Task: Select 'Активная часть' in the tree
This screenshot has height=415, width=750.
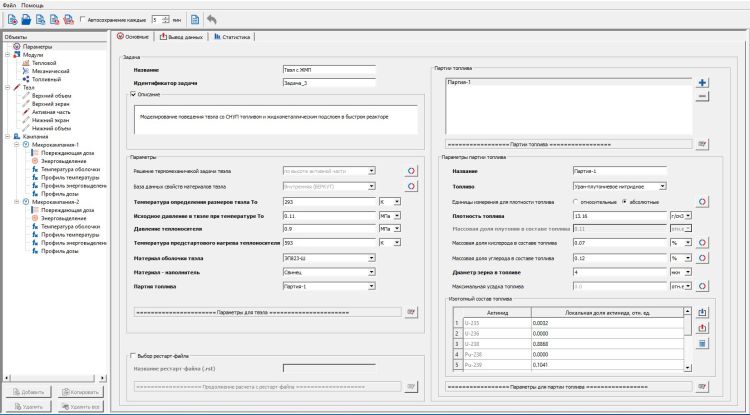Action: click(51, 112)
